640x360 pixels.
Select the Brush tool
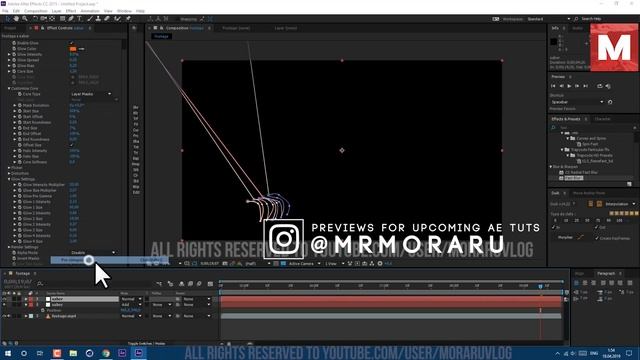[90, 19]
